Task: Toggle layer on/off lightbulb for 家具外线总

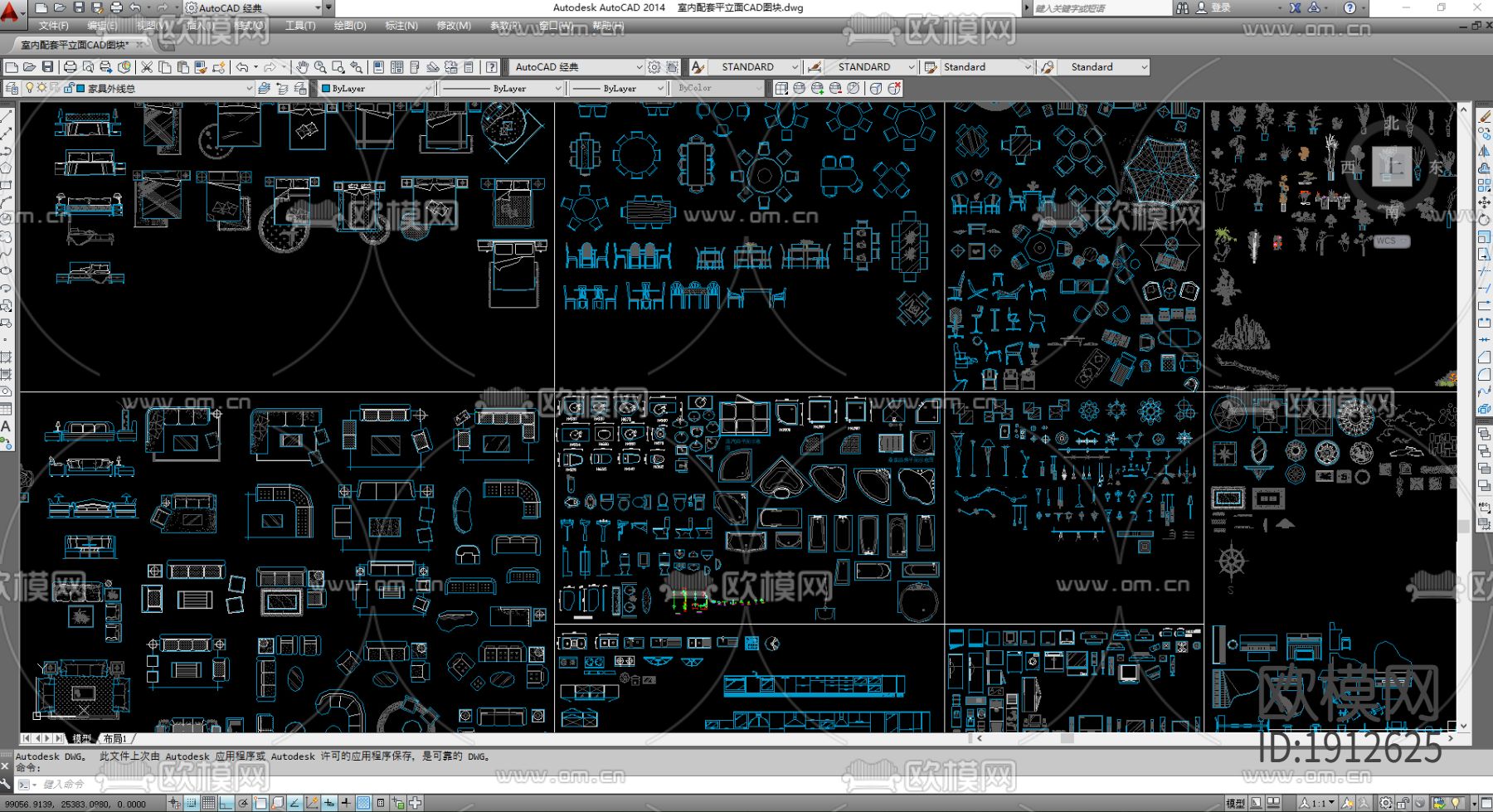Action: pyautogui.click(x=30, y=88)
